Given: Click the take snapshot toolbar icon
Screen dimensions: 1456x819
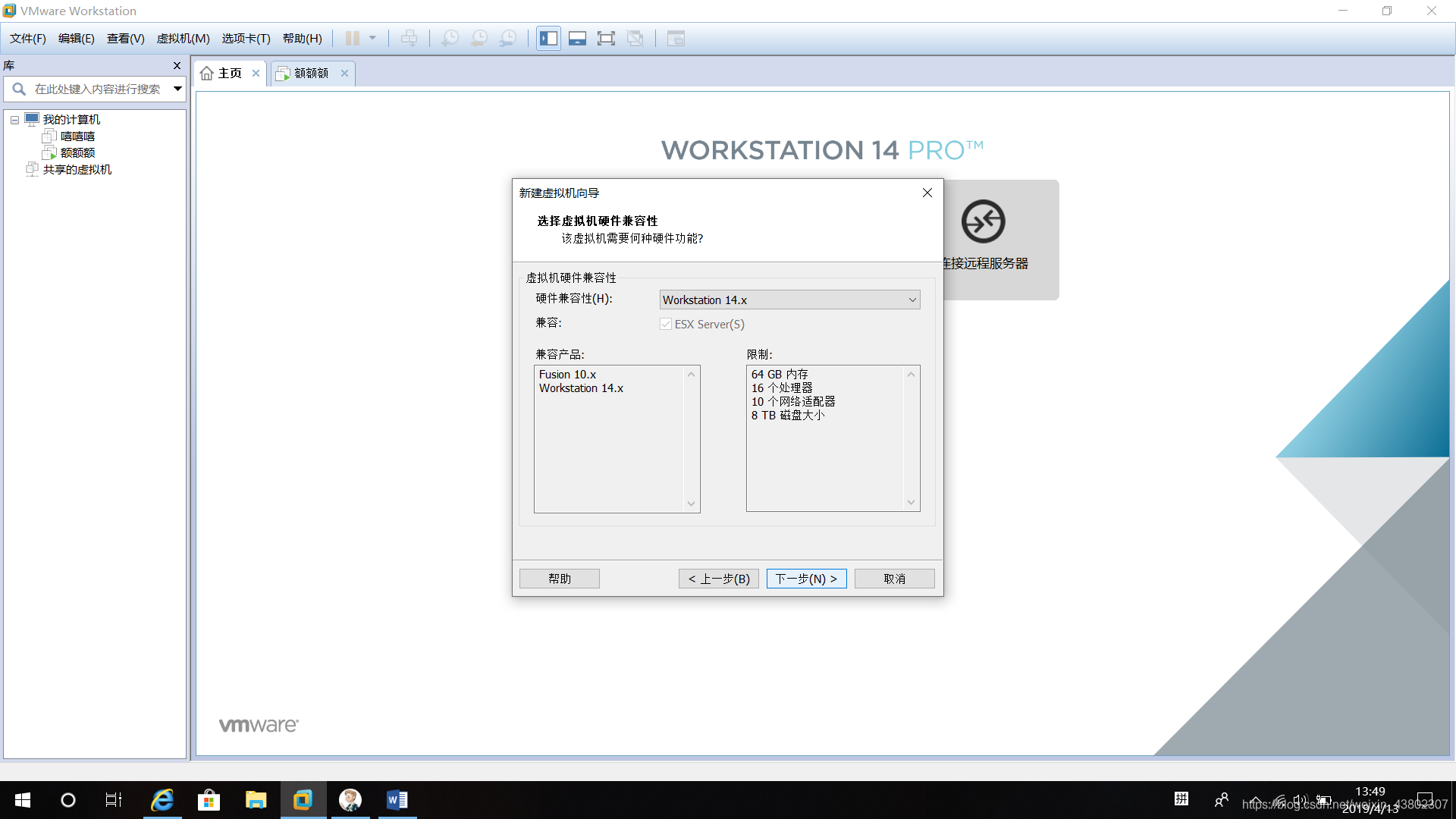Looking at the screenshot, I should click(450, 38).
